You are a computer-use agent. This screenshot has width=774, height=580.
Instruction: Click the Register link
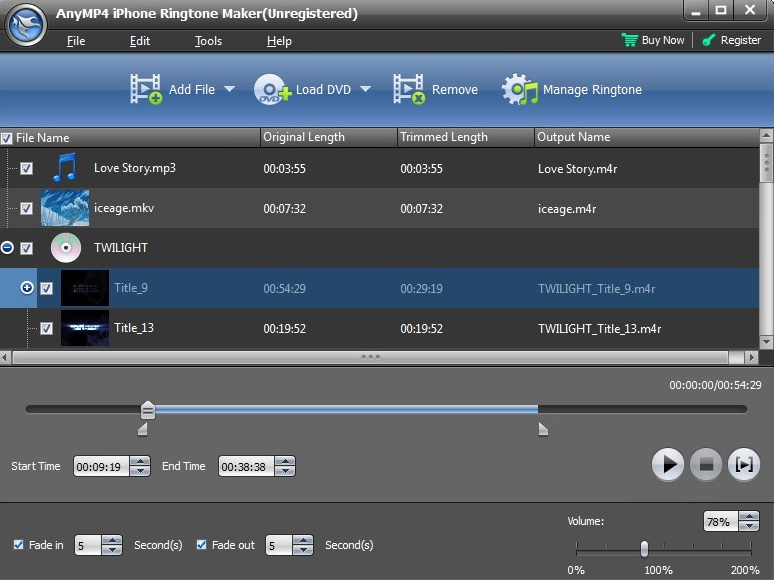point(740,40)
